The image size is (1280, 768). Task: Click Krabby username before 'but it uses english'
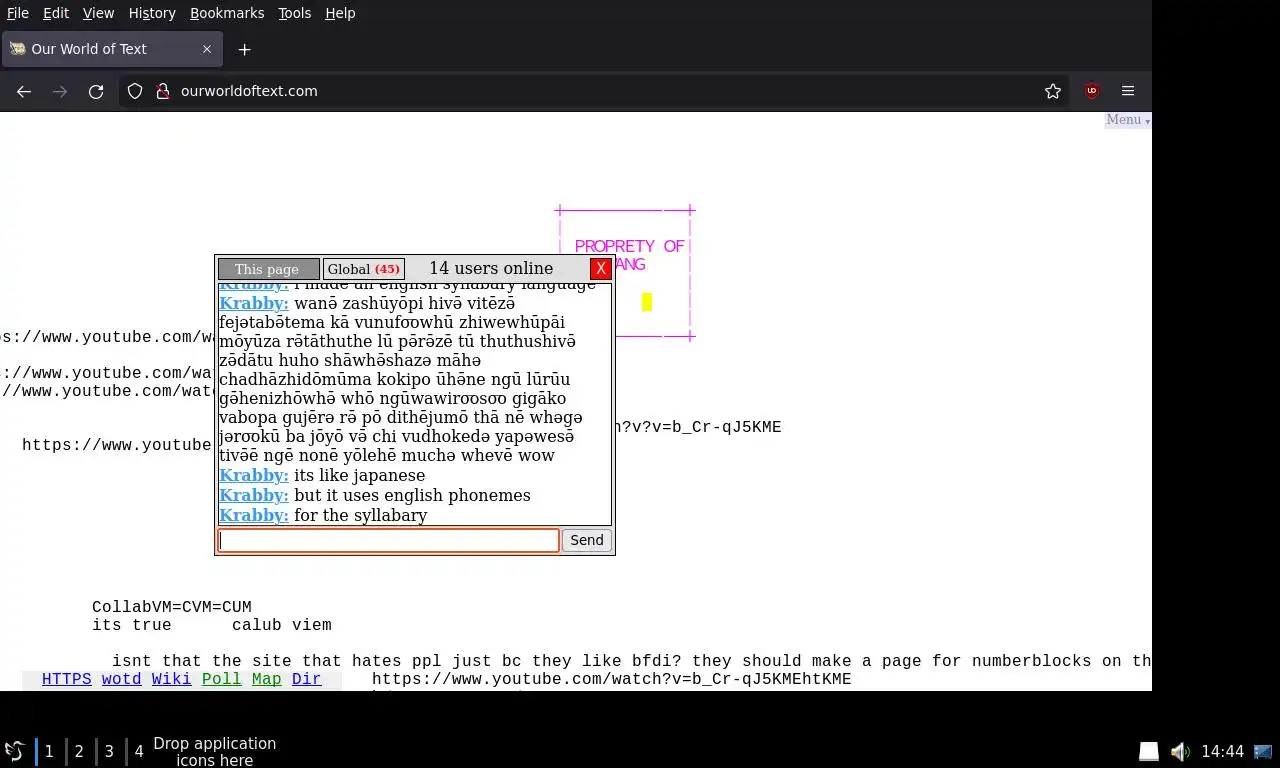[254, 495]
